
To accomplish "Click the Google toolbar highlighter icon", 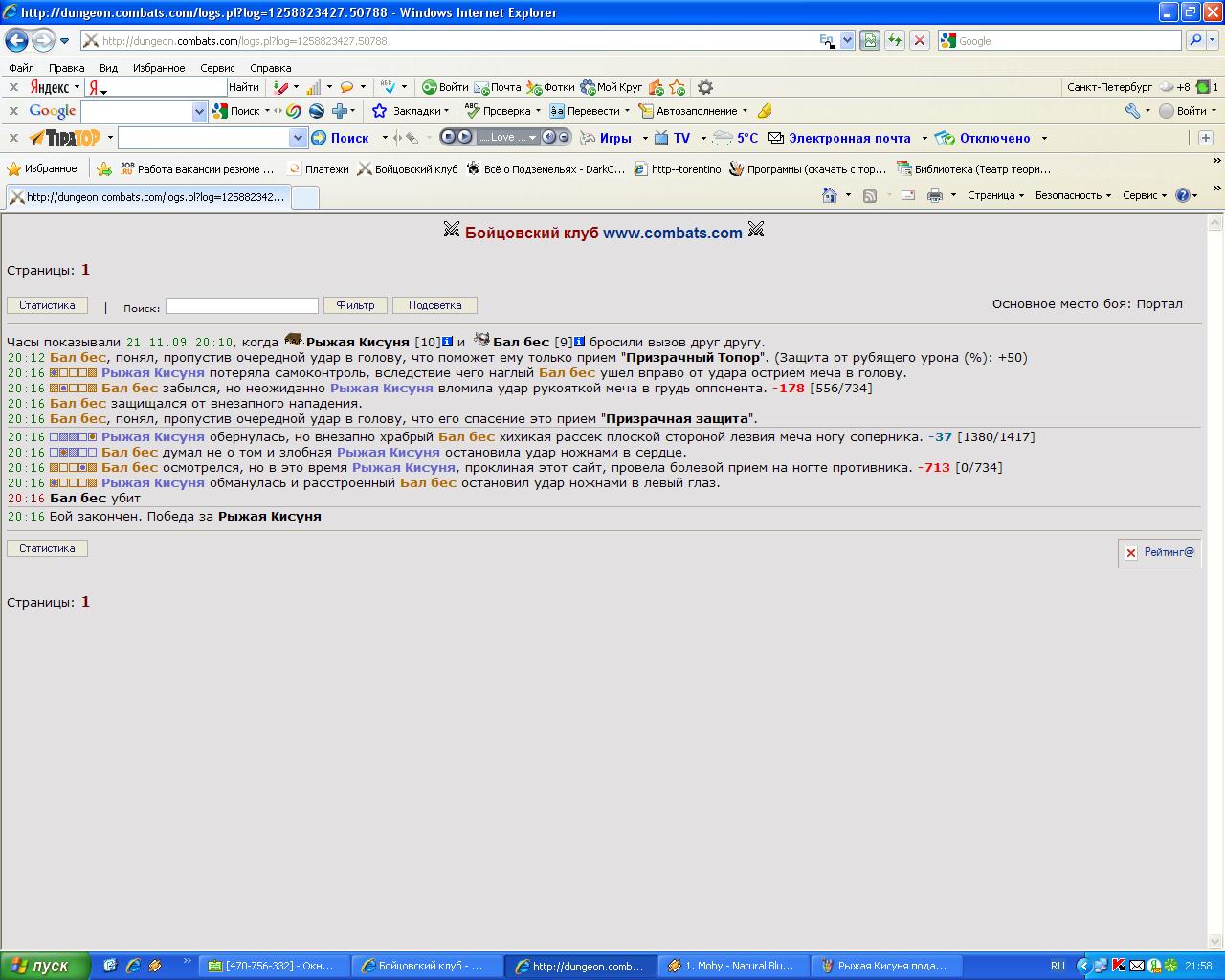I will pos(764,111).
